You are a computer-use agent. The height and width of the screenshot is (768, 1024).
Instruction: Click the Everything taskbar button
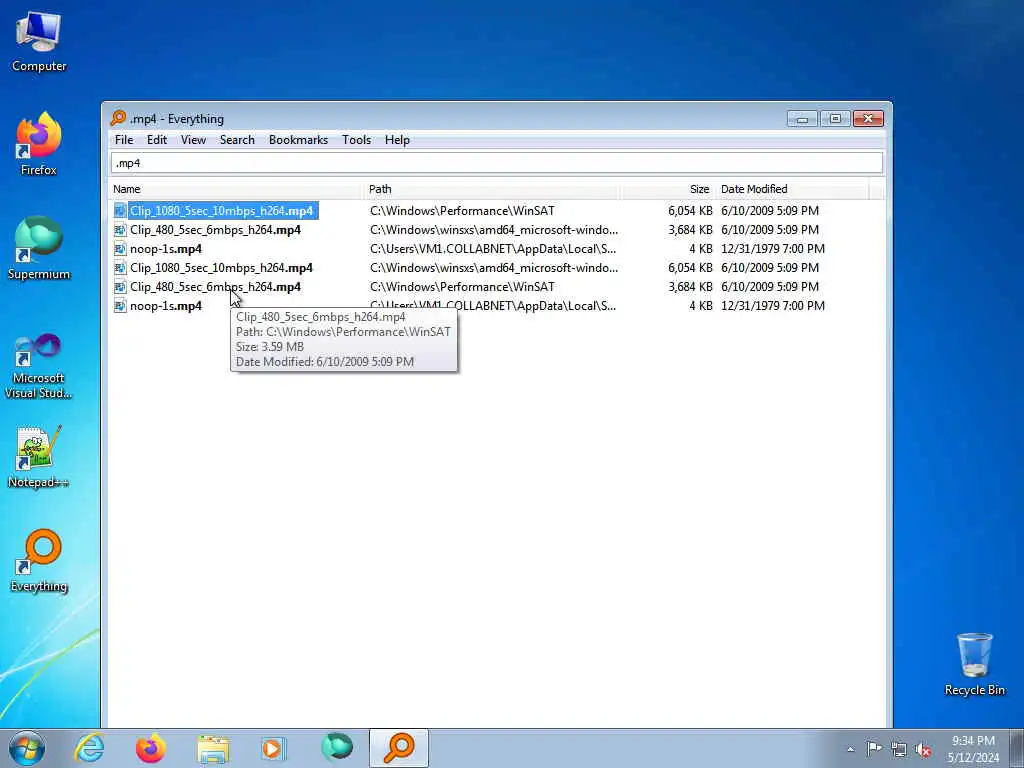coord(399,748)
